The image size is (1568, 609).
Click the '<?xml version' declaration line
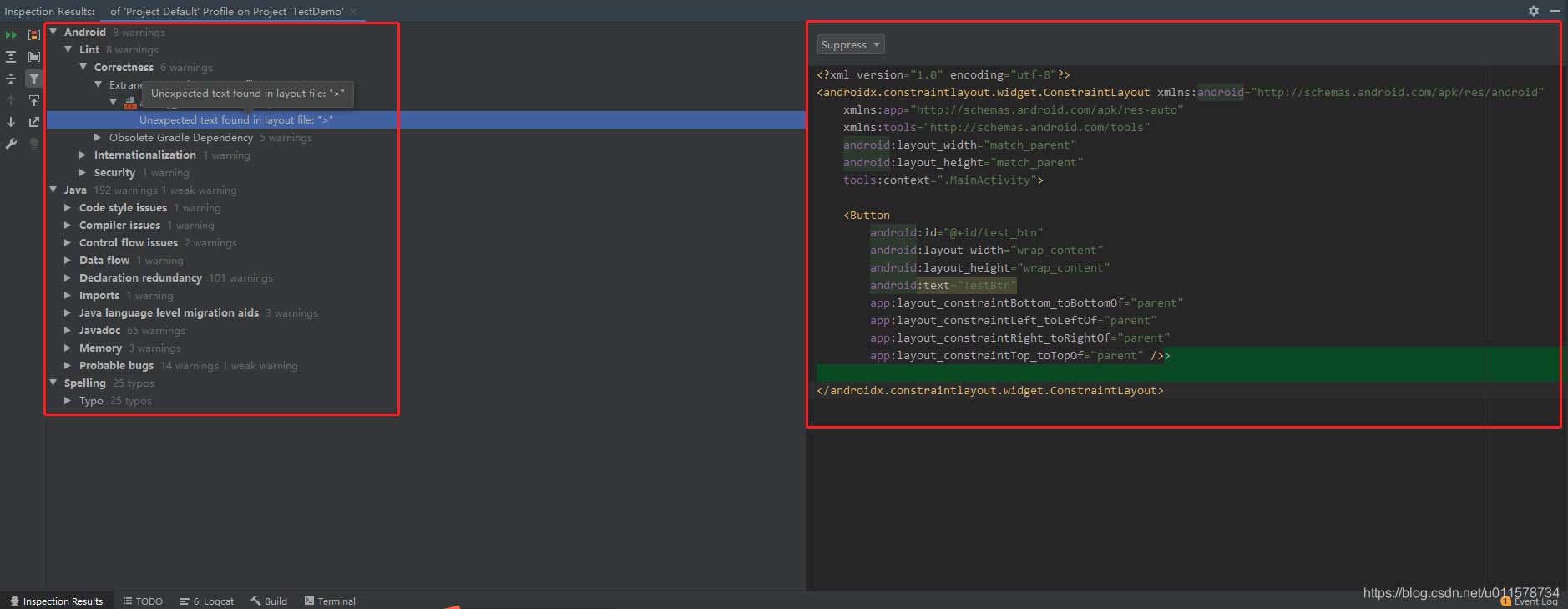click(943, 74)
